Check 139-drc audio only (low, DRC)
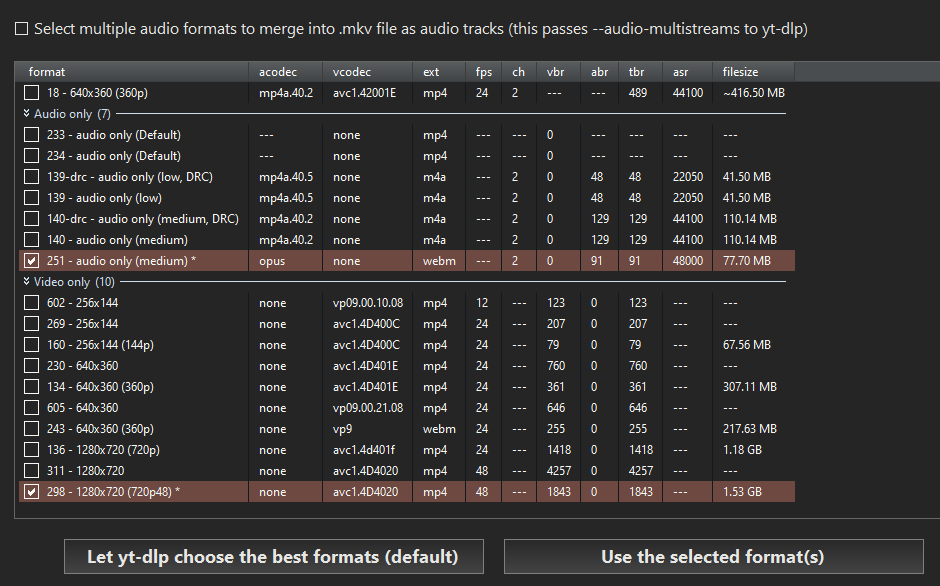 31,177
